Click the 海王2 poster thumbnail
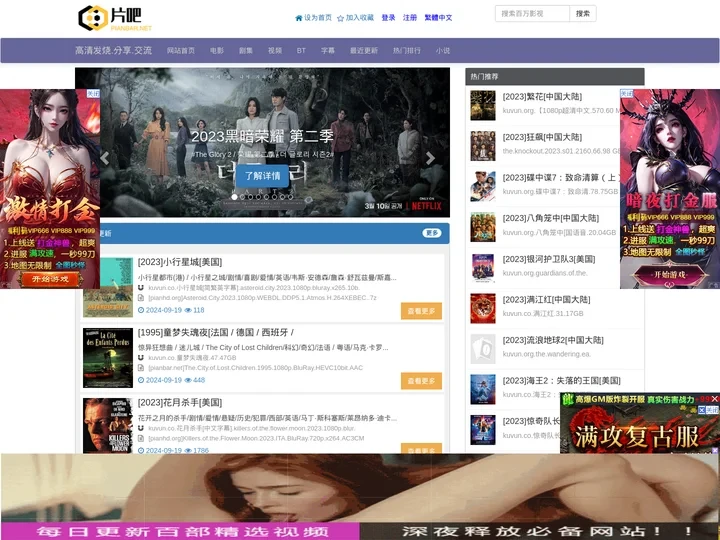 pyautogui.click(x=483, y=389)
